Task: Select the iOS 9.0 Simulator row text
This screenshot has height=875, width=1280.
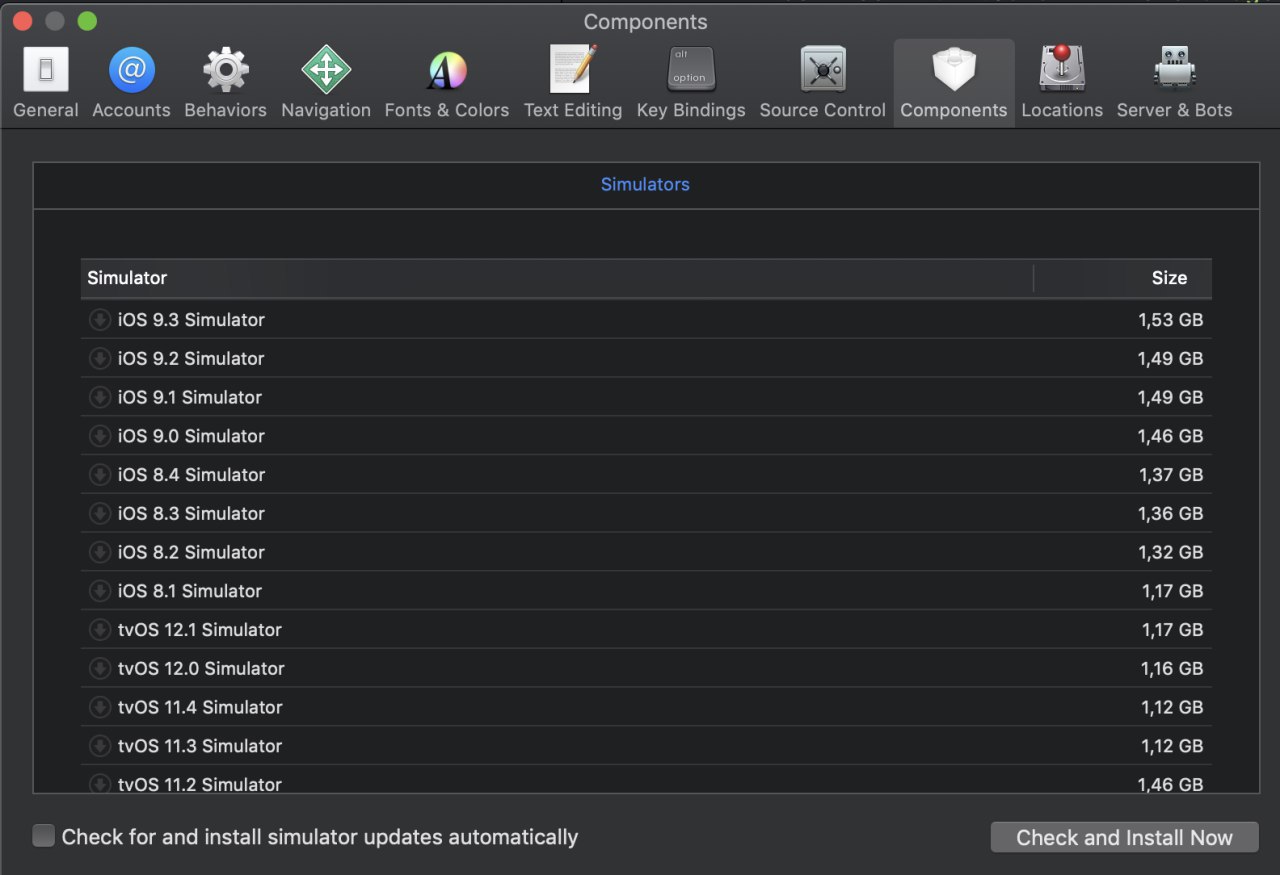Action: point(191,436)
